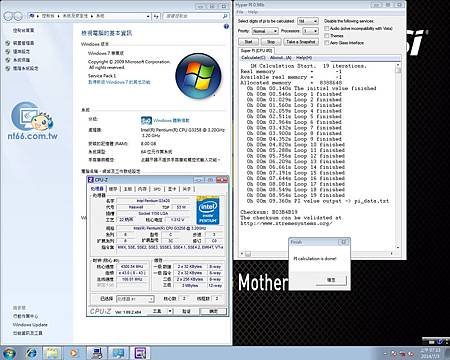Switch to CPU-Z purple taskbar icon
This screenshot has height=360, width=450.
(x=140, y=353)
